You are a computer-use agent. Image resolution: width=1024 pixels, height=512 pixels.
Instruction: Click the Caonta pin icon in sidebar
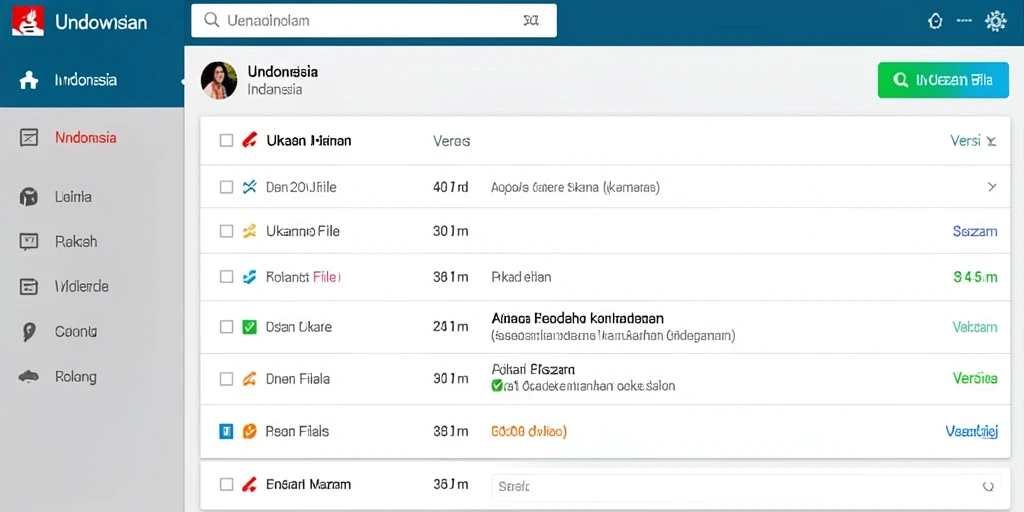(x=29, y=332)
